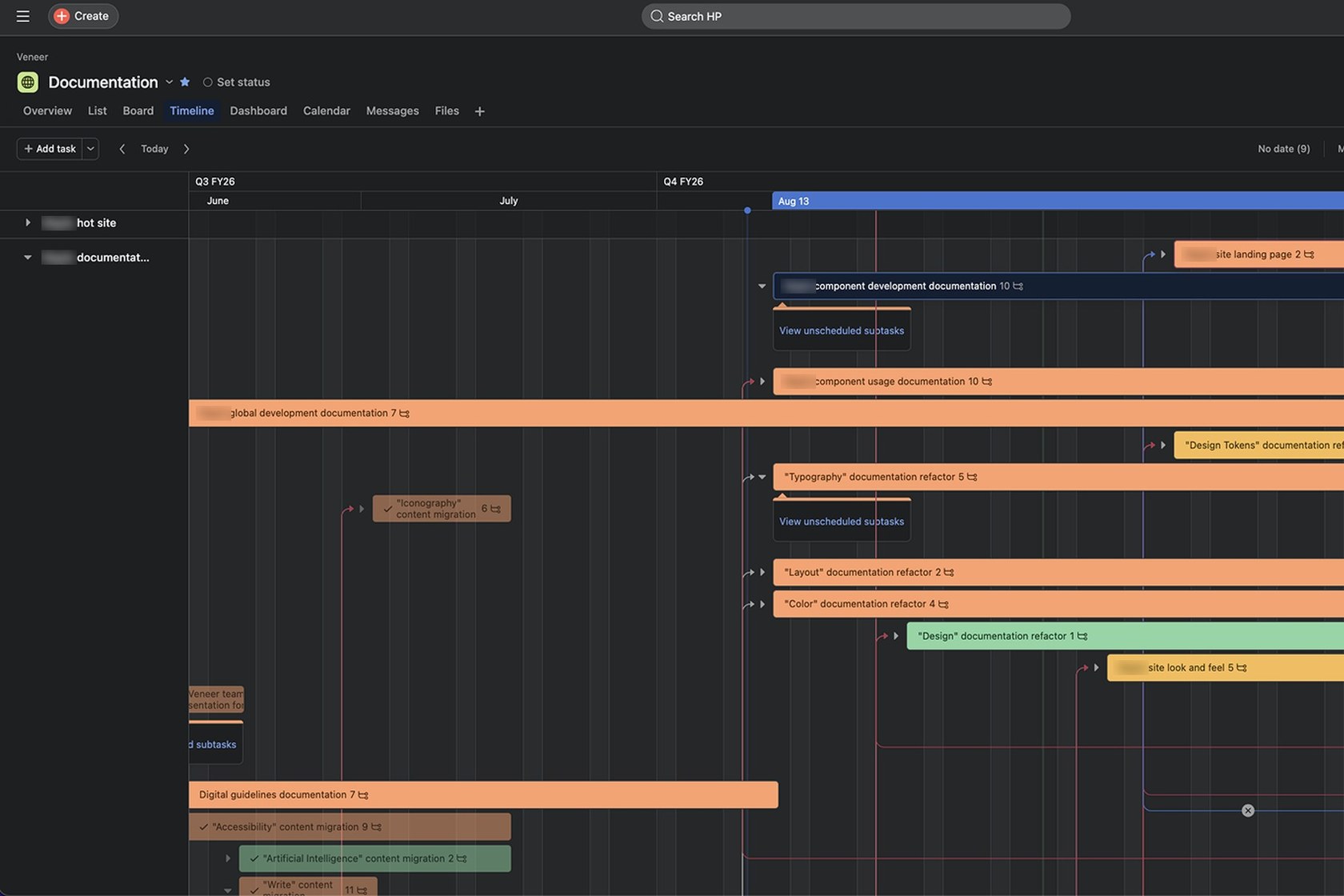Focus the Search HP field
This screenshot has height=896, width=1344.
coord(855,16)
